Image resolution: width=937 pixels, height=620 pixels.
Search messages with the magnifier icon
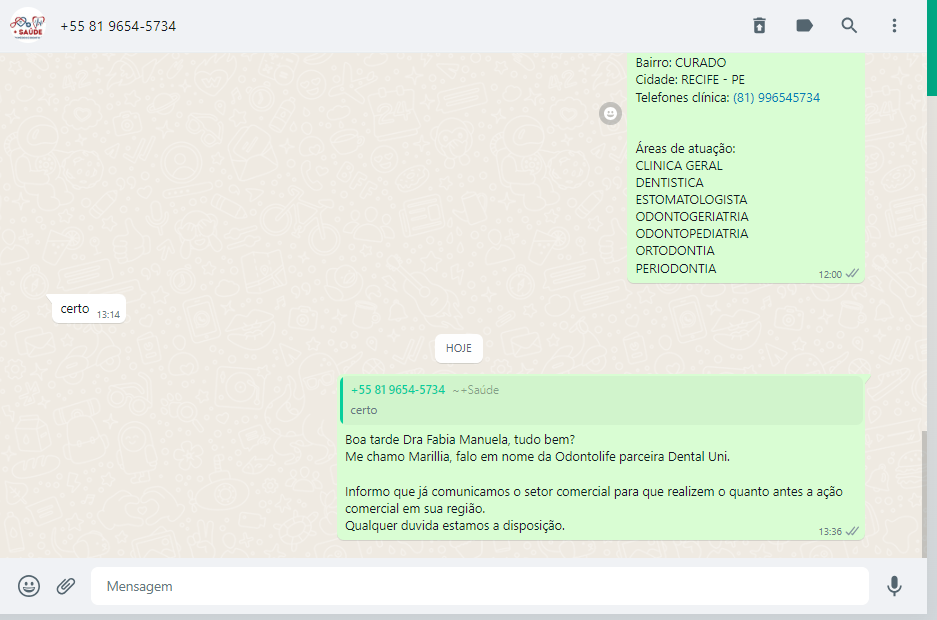[849, 26]
